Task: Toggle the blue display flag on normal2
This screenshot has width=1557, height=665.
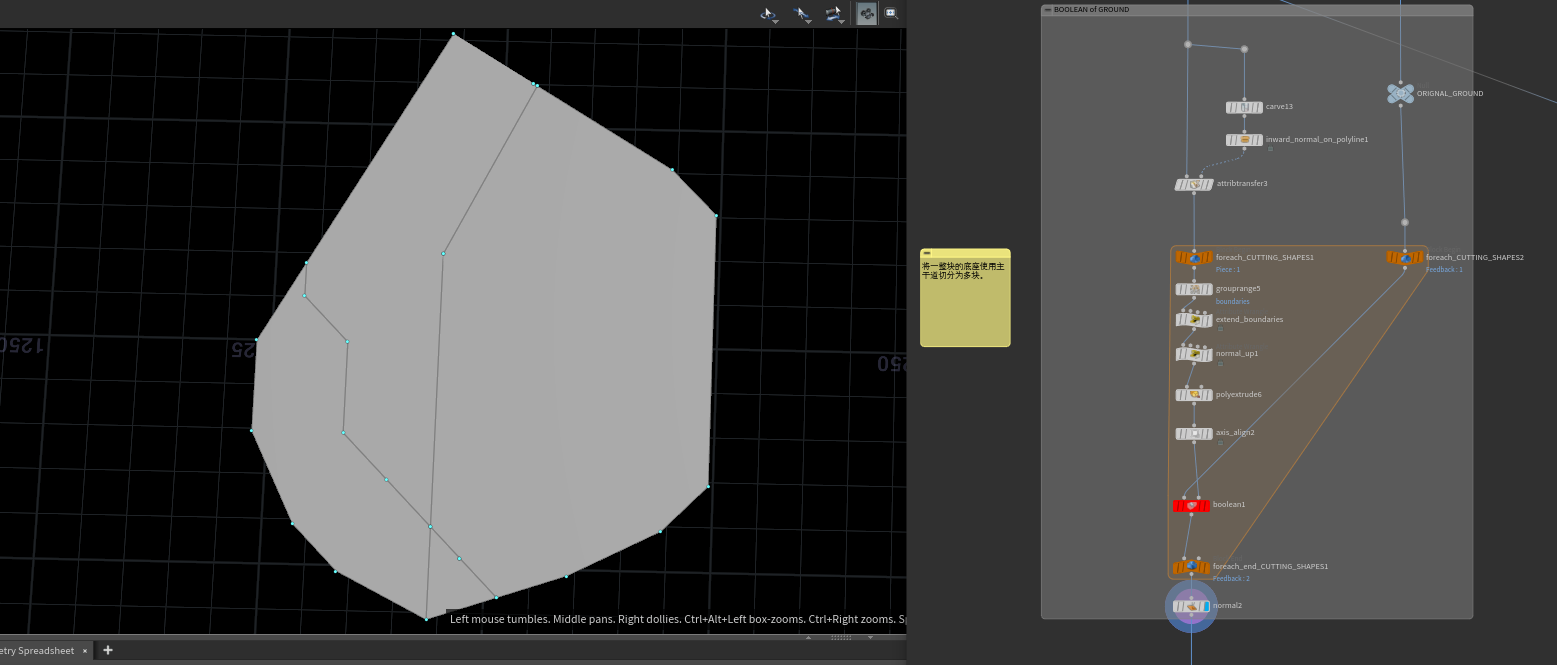Action: tap(1206, 606)
